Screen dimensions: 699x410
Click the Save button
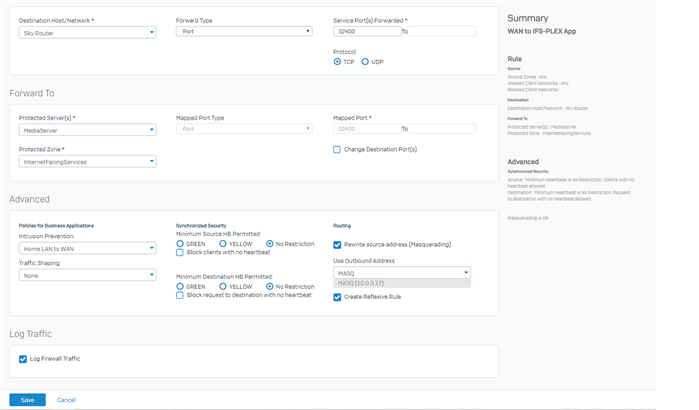tap(28, 400)
